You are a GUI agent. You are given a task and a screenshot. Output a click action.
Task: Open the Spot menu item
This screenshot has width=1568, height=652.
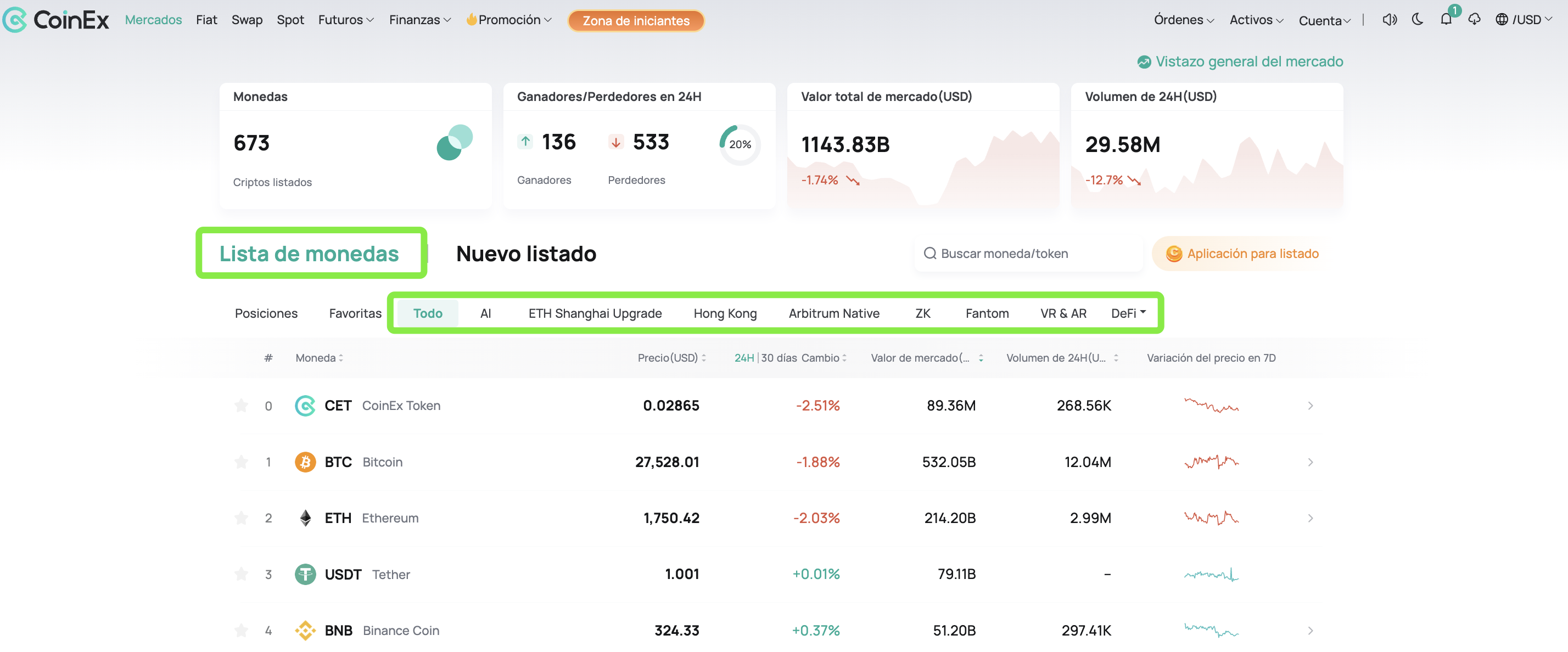pyautogui.click(x=290, y=19)
